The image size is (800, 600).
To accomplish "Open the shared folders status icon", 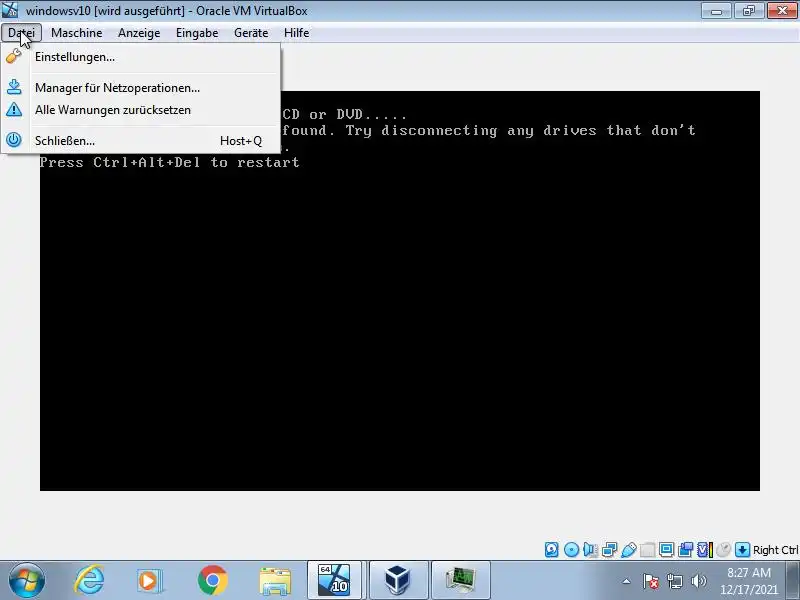I will click(x=647, y=549).
